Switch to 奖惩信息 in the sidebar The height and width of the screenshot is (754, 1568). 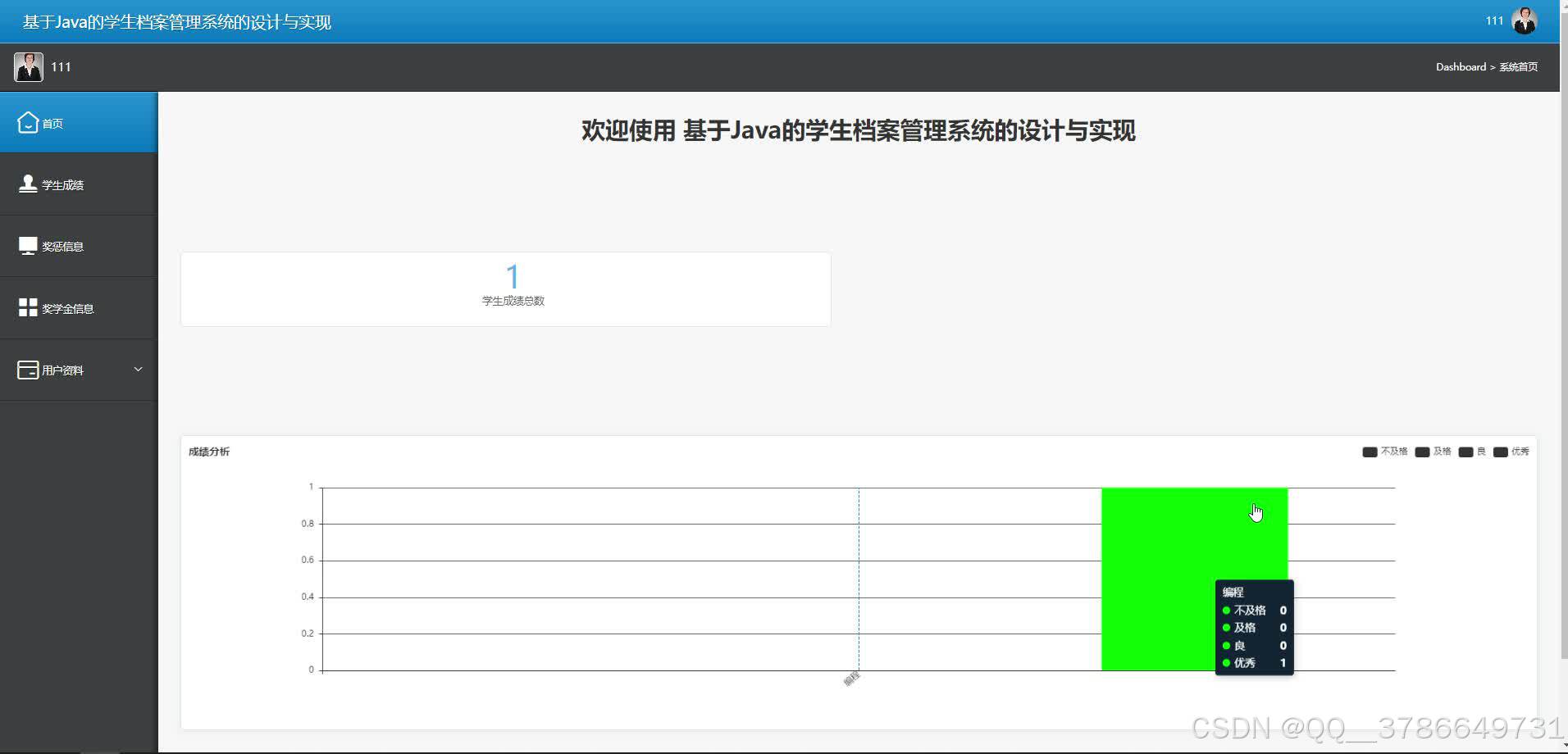pos(66,245)
